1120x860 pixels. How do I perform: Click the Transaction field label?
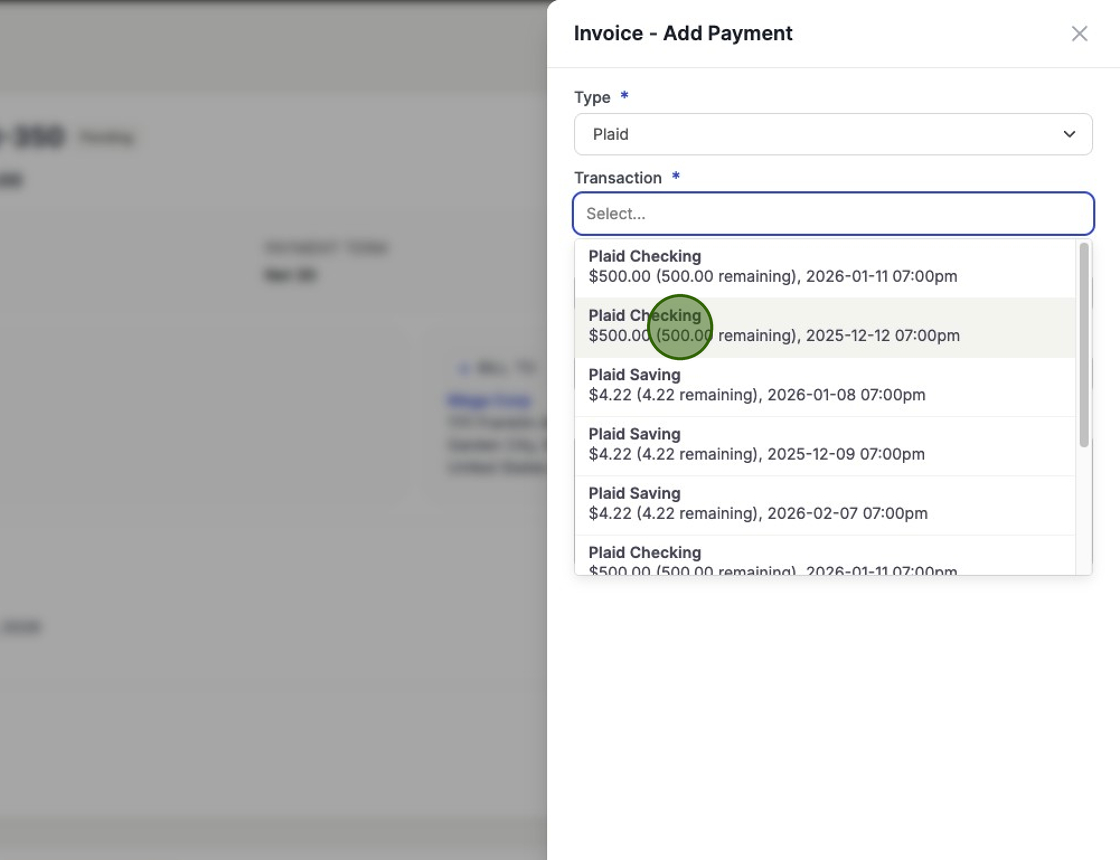[618, 178]
